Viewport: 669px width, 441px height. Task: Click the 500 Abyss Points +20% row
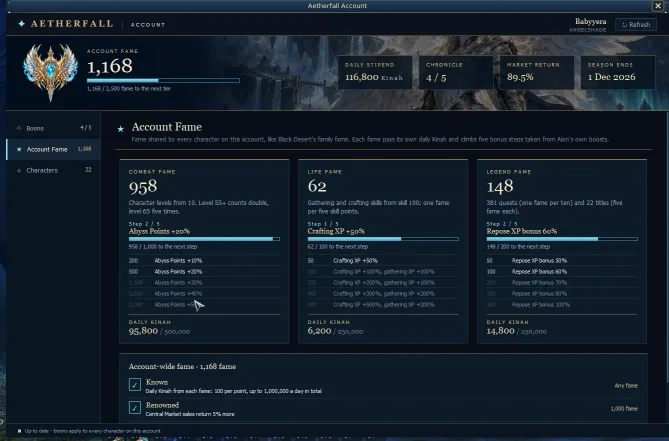point(204,272)
